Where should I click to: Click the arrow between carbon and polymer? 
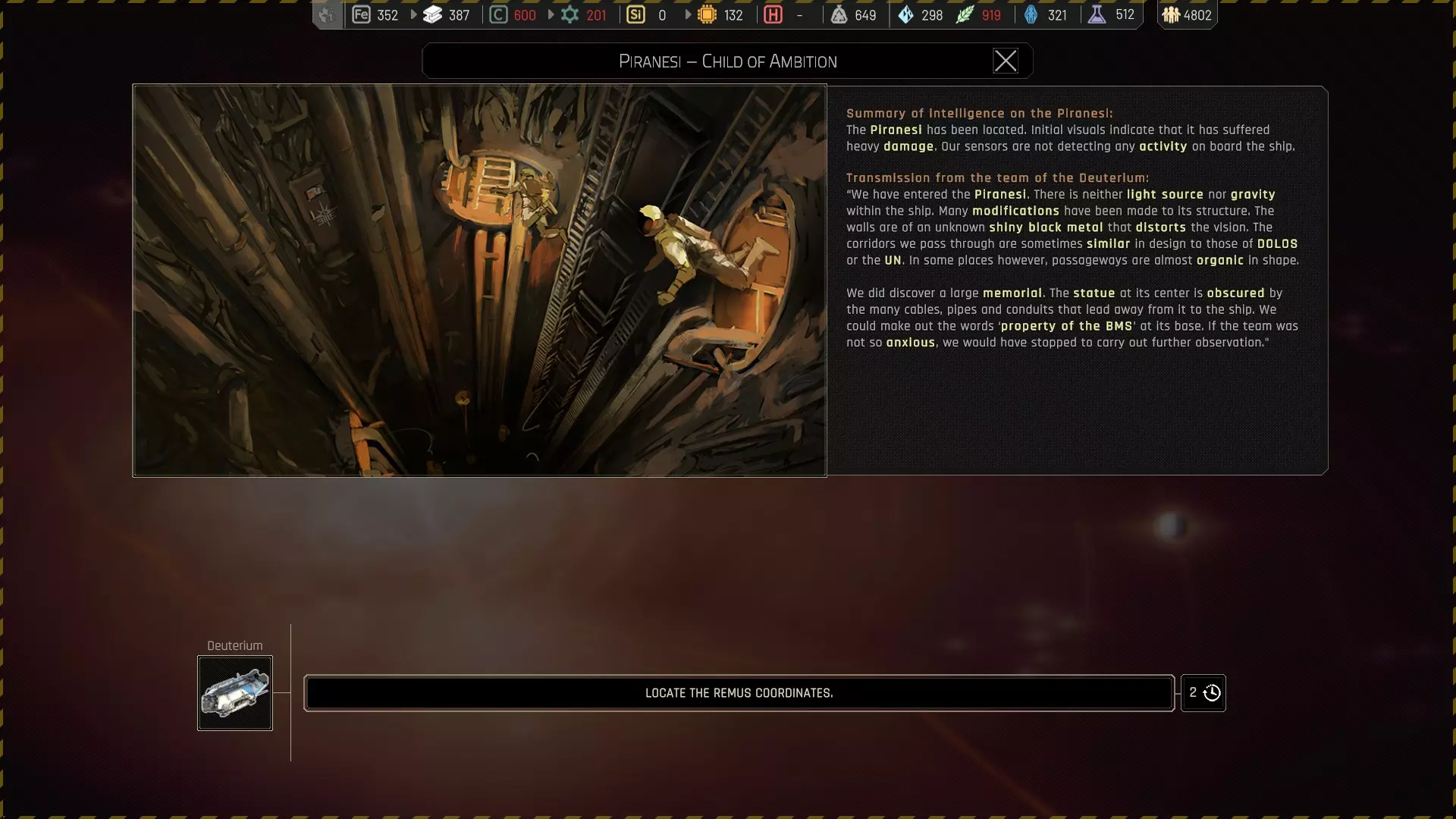[x=551, y=14]
